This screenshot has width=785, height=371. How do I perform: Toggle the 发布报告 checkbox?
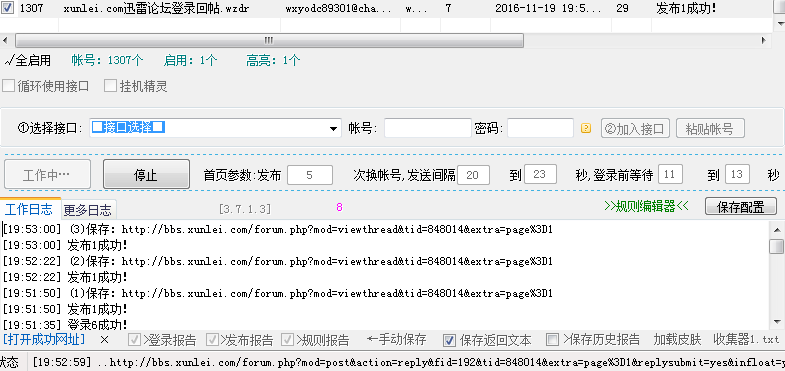click(x=212, y=340)
